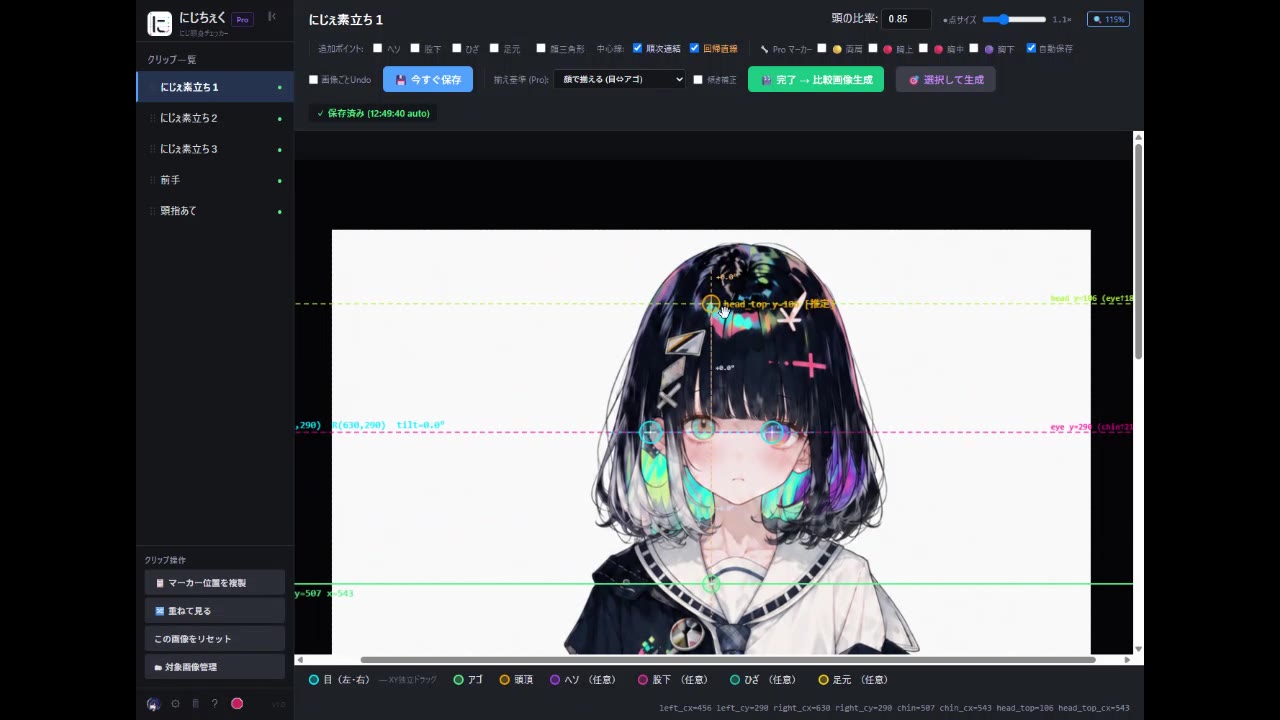Click 完了 → 比較画像生成 button
Viewport: 1280px width, 720px height.
point(816,79)
